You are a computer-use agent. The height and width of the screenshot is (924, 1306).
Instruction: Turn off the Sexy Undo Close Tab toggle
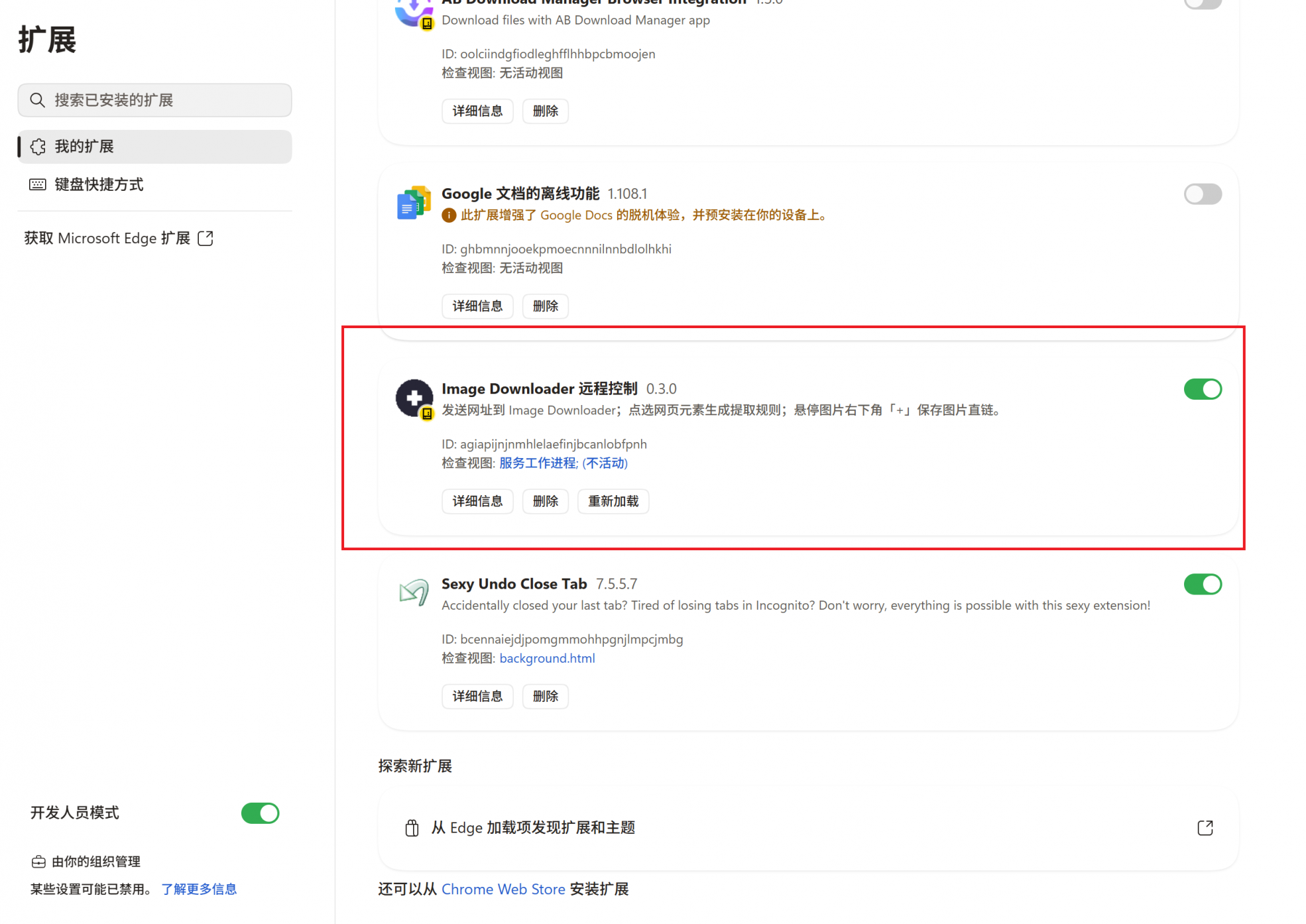coord(1203,584)
